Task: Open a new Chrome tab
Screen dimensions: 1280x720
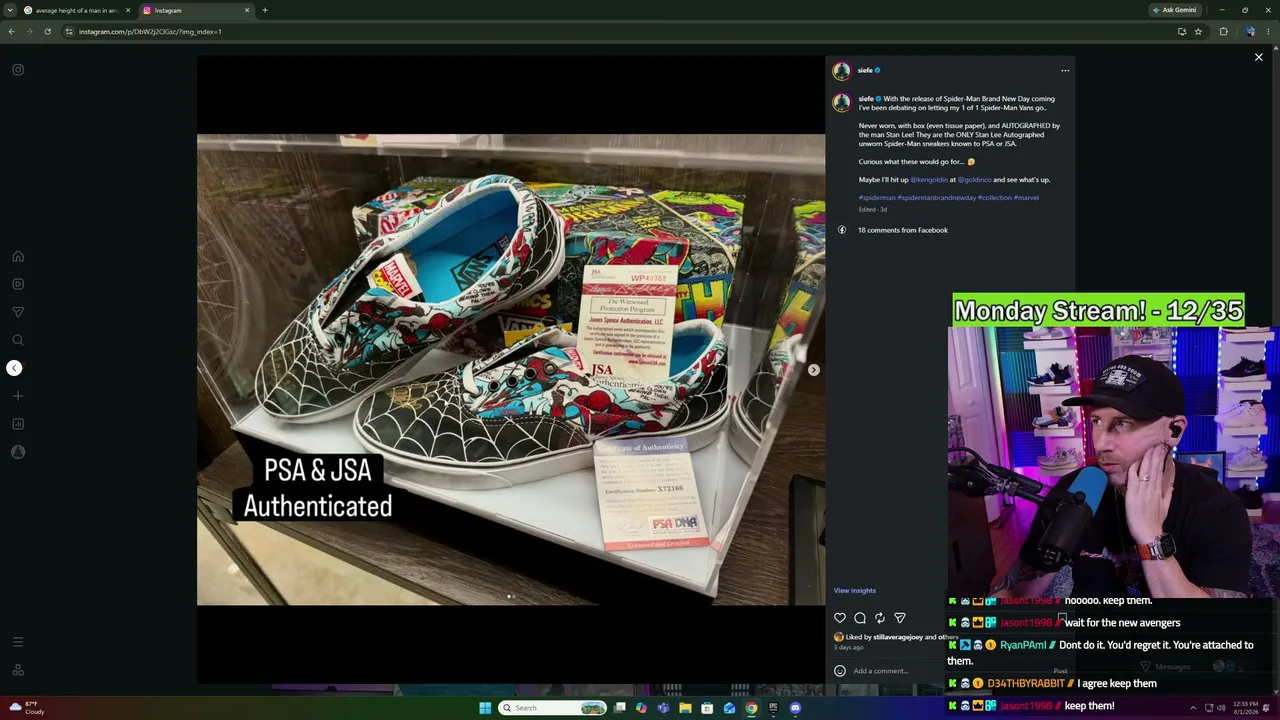Action: pyautogui.click(x=265, y=10)
